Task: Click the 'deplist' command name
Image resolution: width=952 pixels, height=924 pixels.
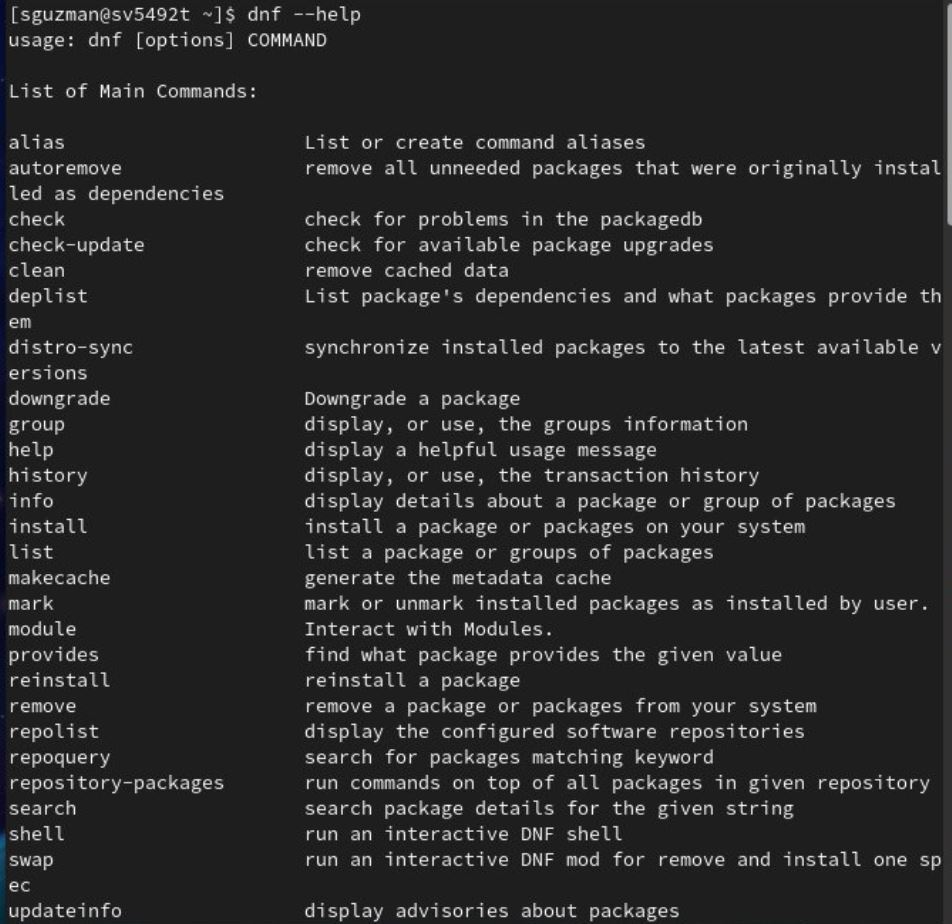Action: click(x=48, y=296)
